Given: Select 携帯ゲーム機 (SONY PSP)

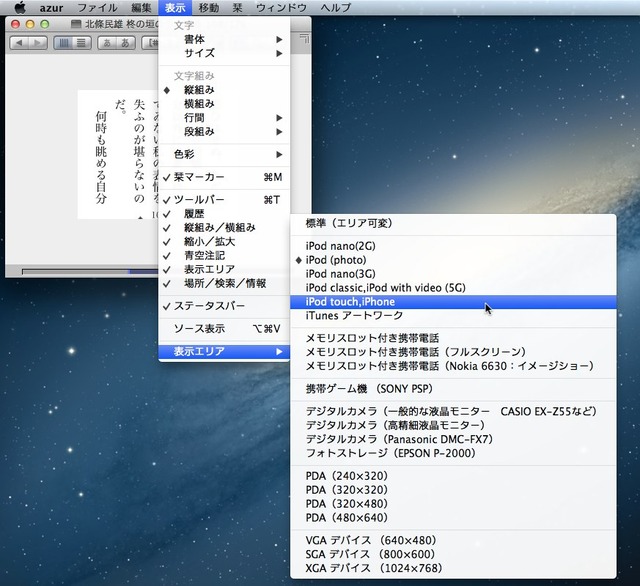Looking at the screenshot, I should [x=453, y=389].
